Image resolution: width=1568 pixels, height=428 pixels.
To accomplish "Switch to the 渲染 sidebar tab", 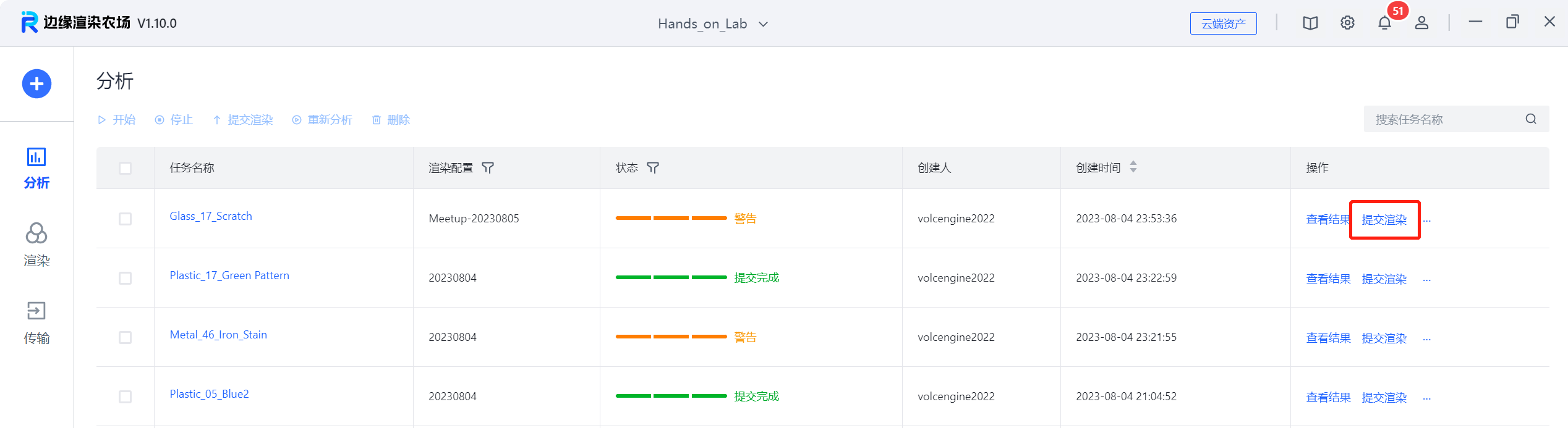I will (36, 244).
